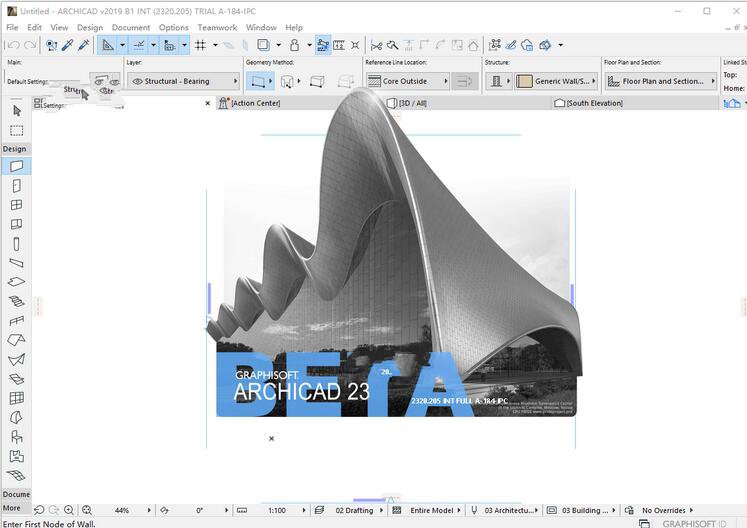Open the Options menu
Screen dimensions: 747x528
(174, 28)
